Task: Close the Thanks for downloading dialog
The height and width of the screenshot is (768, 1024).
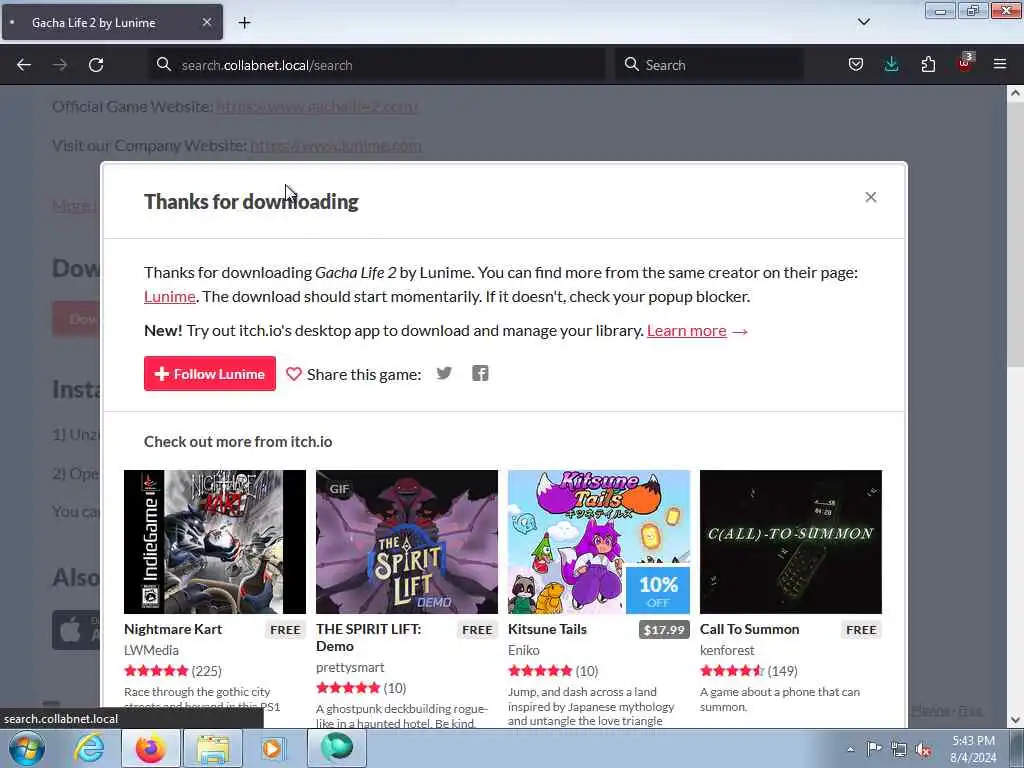Action: pyautogui.click(x=871, y=197)
